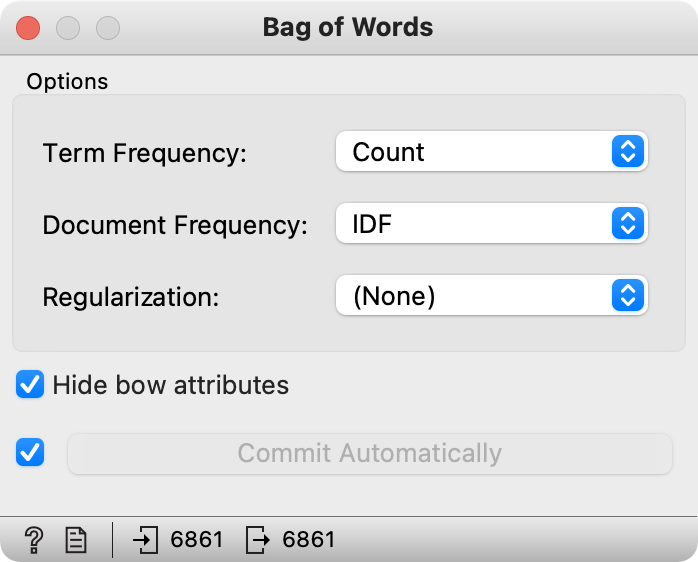The image size is (698, 562).
Task: Toggle the checkbox beside Commit Automatically
Action: tap(31, 453)
